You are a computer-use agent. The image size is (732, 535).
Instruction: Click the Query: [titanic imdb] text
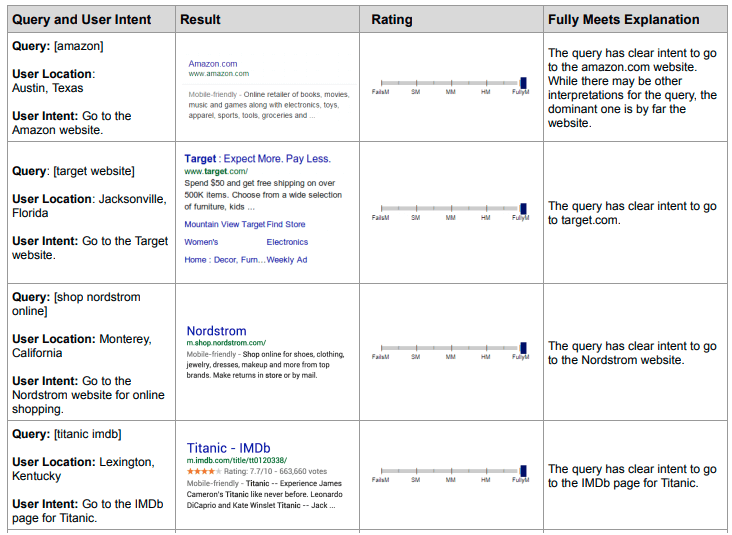click(67, 434)
